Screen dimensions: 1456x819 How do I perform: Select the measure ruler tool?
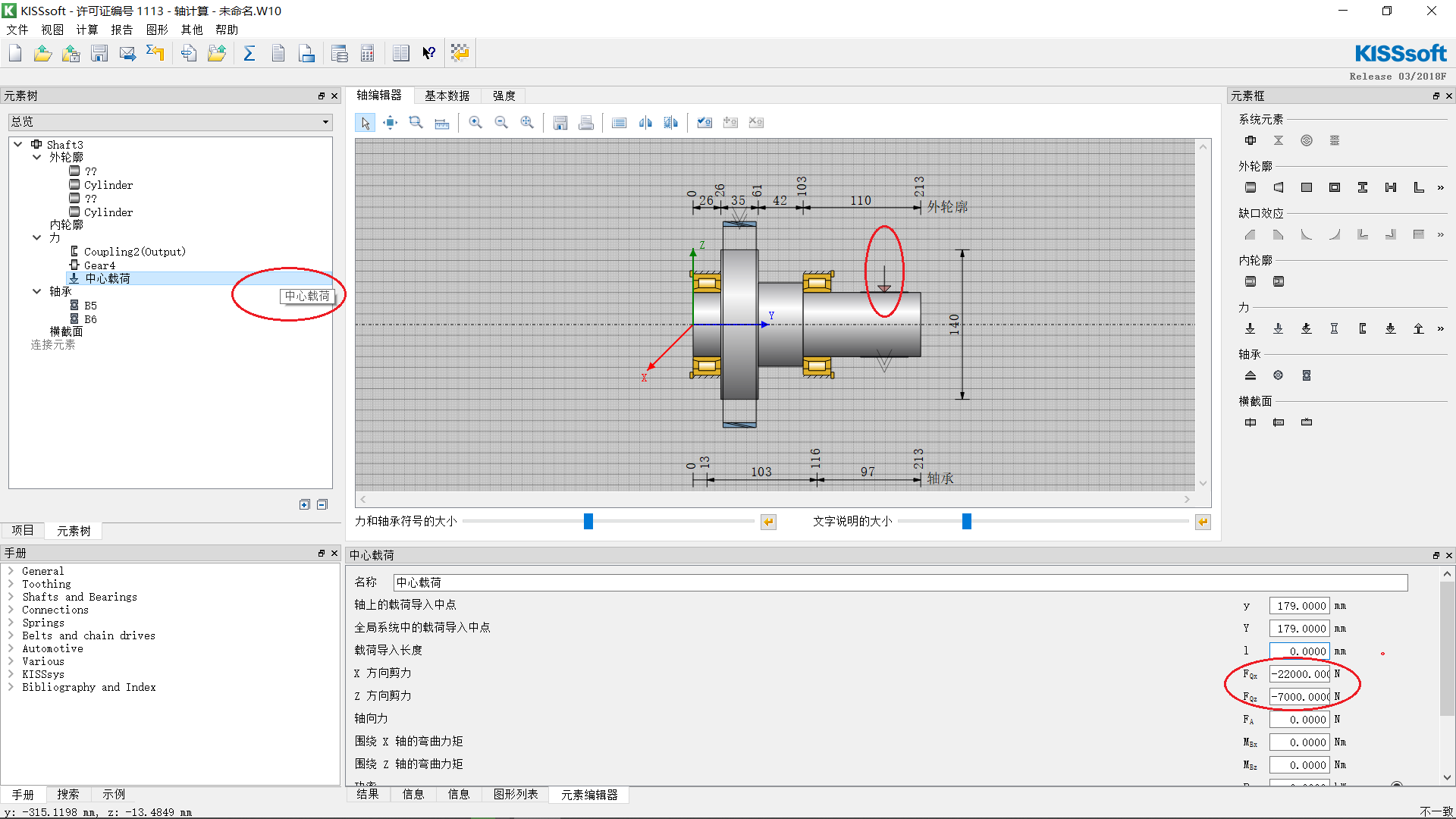[x=442, y=123]
